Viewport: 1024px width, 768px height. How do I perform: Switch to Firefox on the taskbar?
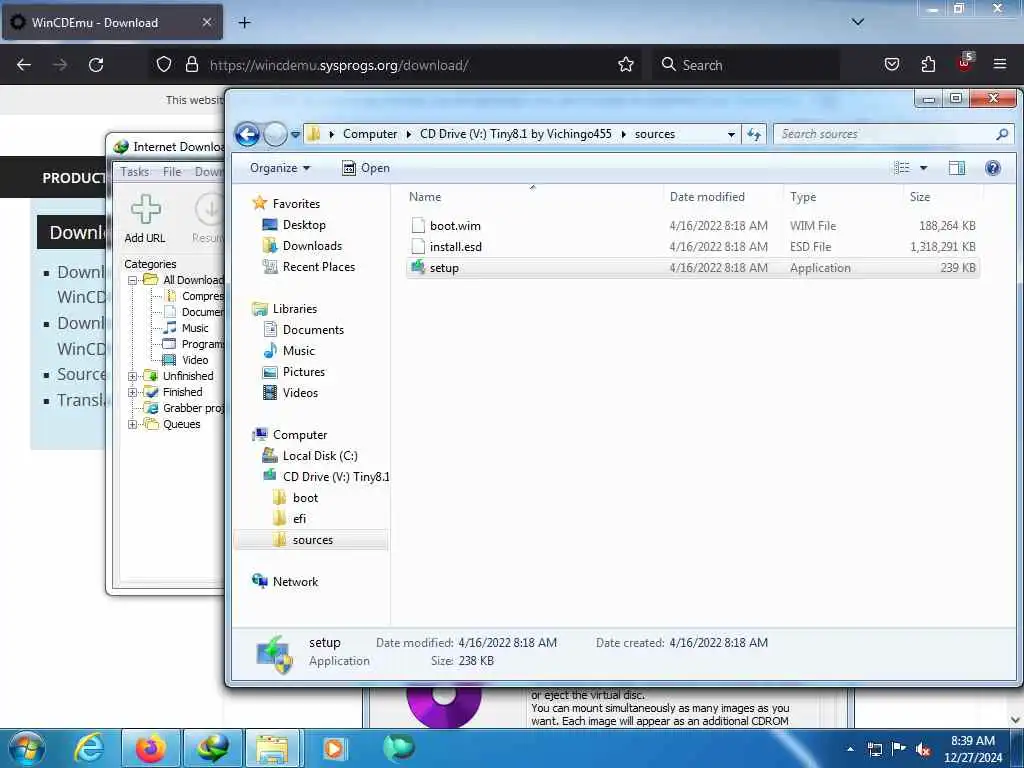click(x=150, y=748)
